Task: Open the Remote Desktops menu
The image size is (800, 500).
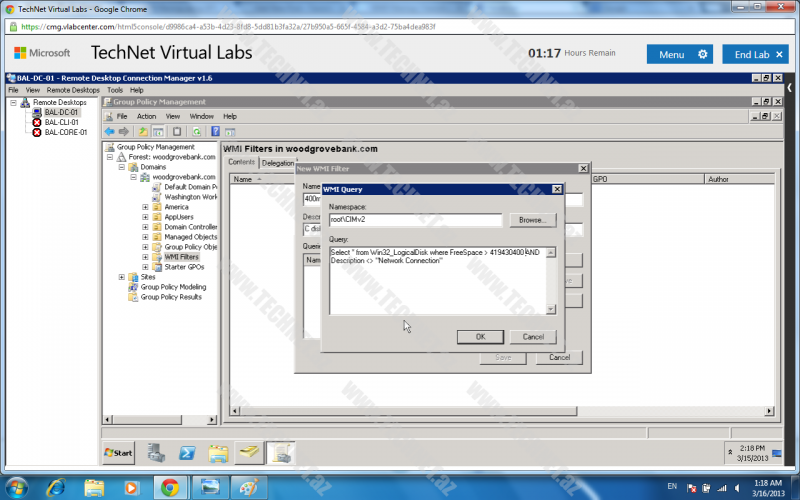Action: tap(73, 90)
